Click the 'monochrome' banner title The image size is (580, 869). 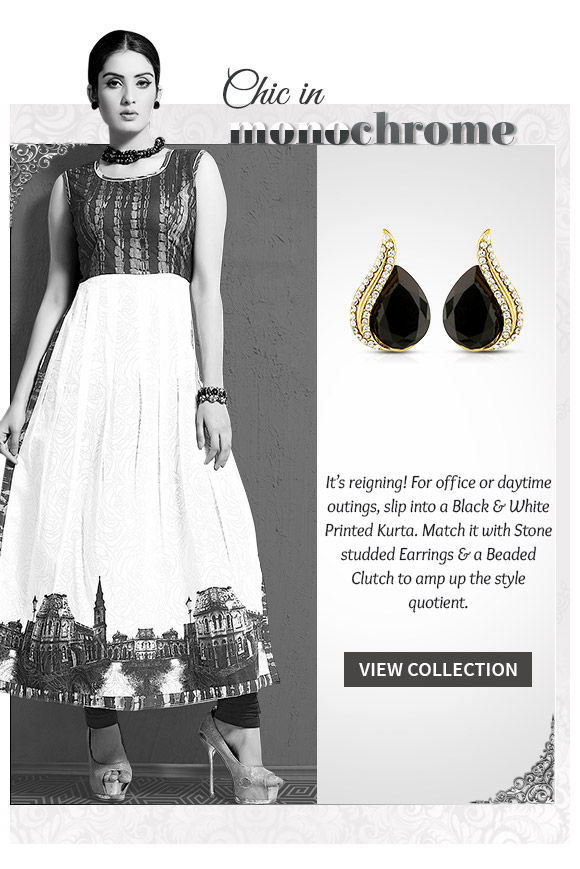coord(373,129)
